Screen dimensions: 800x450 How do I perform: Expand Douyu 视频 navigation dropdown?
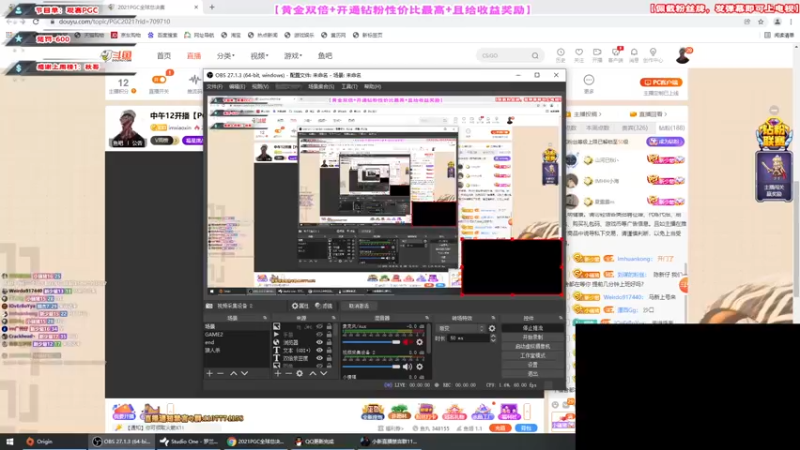[x=259, y=56]
